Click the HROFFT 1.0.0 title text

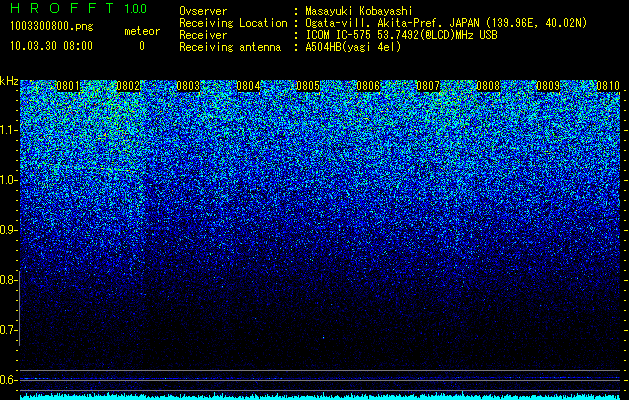tap(79, 8)
